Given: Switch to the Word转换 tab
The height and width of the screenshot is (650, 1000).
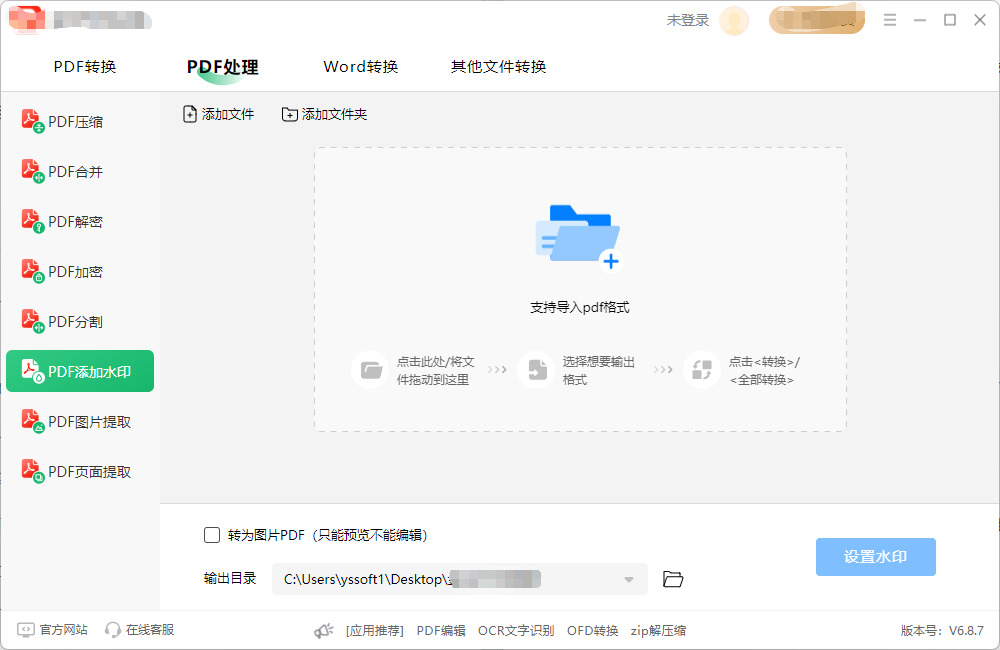Looking at the screenshot, I should pos(361,67).
